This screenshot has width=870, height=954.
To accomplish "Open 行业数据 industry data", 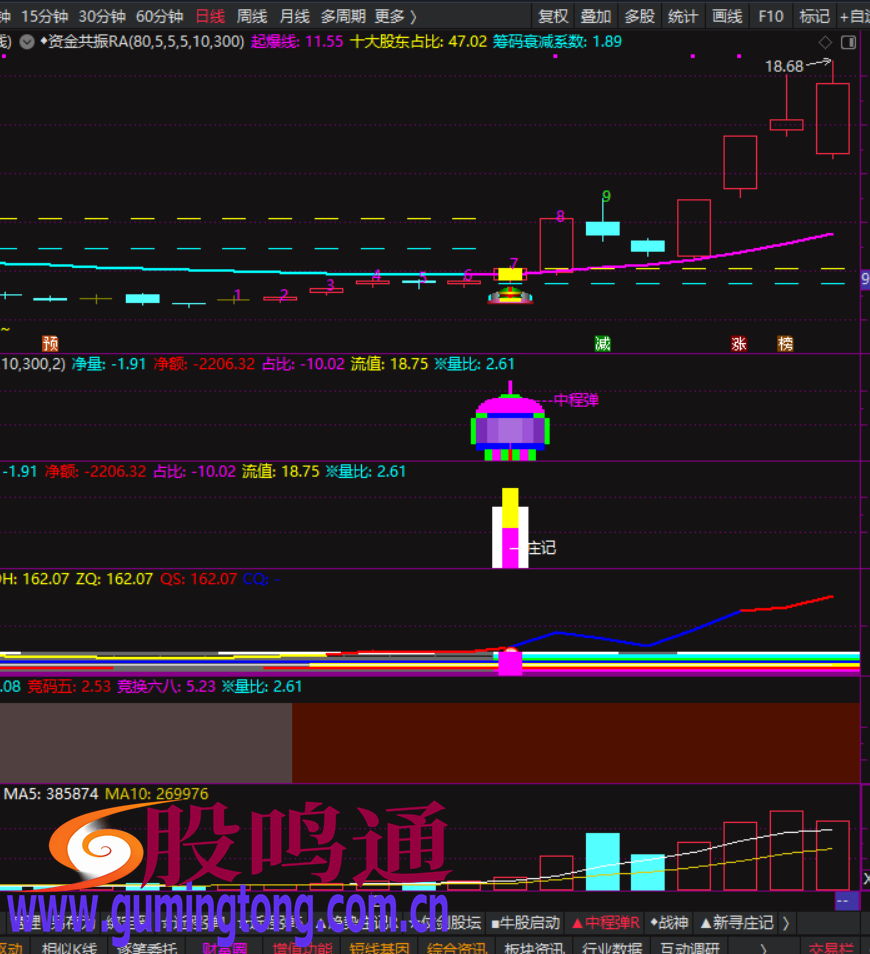I will click(x=612, y=948).
